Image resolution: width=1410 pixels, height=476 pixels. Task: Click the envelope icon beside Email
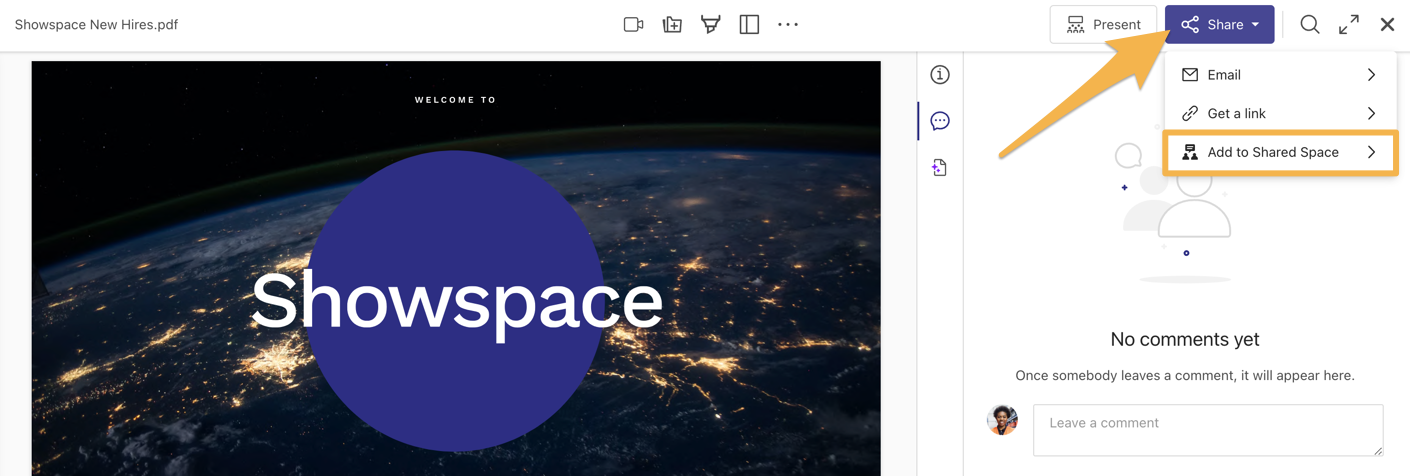pyautogui.click(x=1190, y=75)
